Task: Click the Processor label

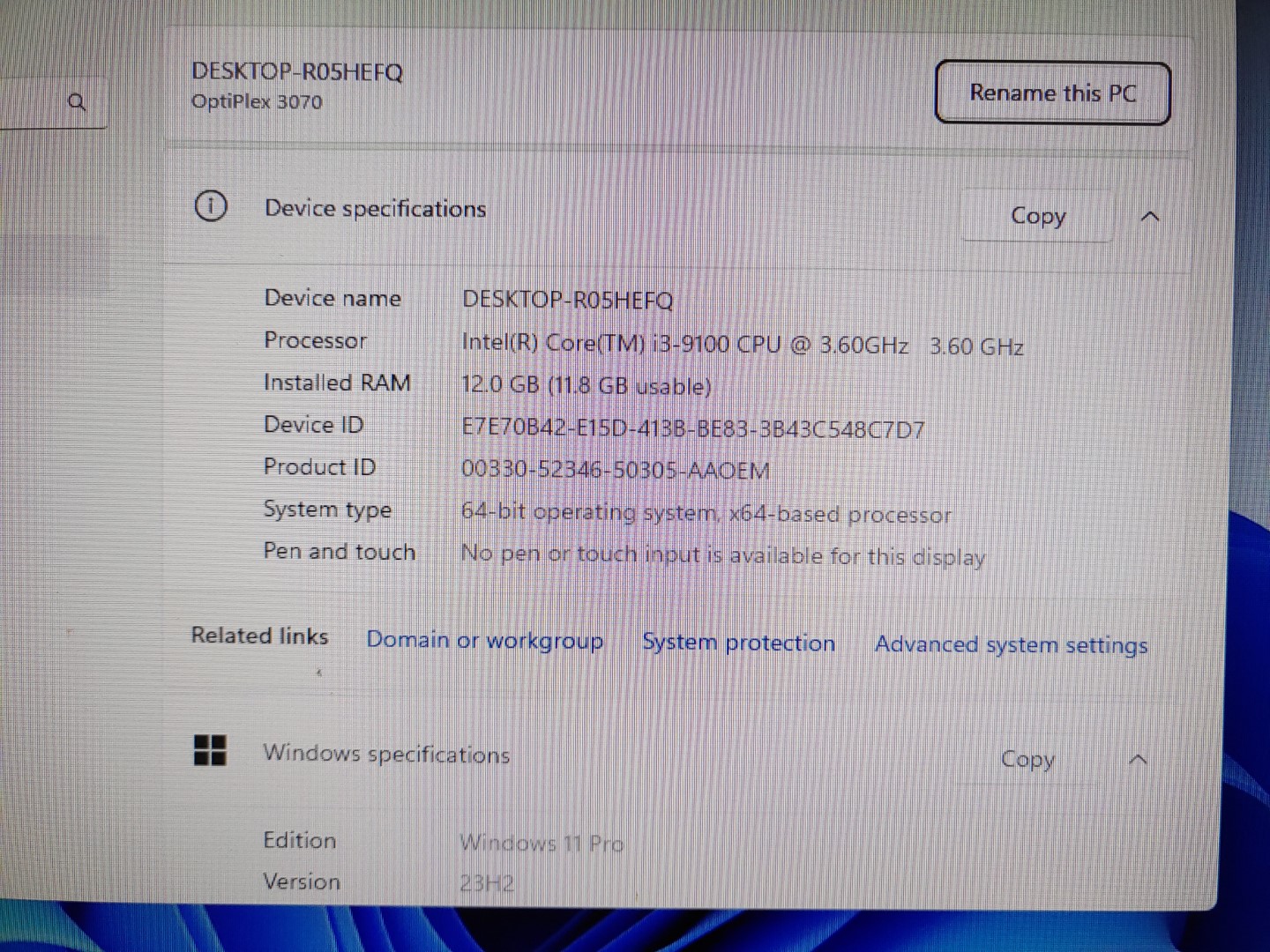Action: pyautogui.click(x=316, y=340)
